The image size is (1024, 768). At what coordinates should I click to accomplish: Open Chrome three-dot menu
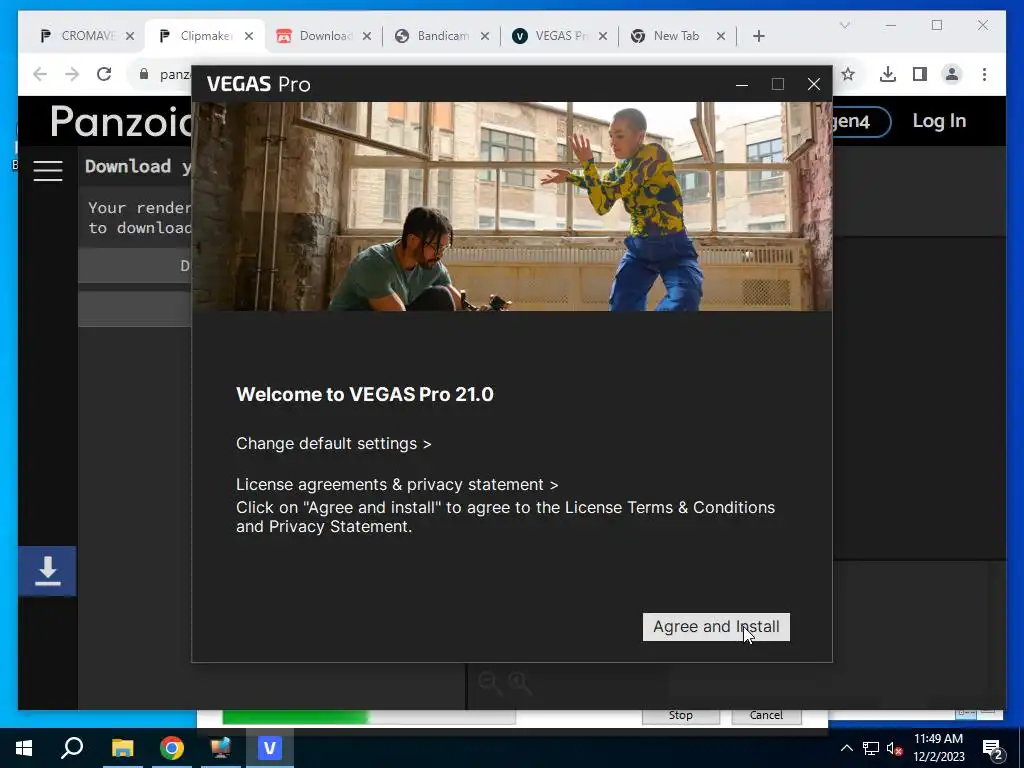point(984,74)
